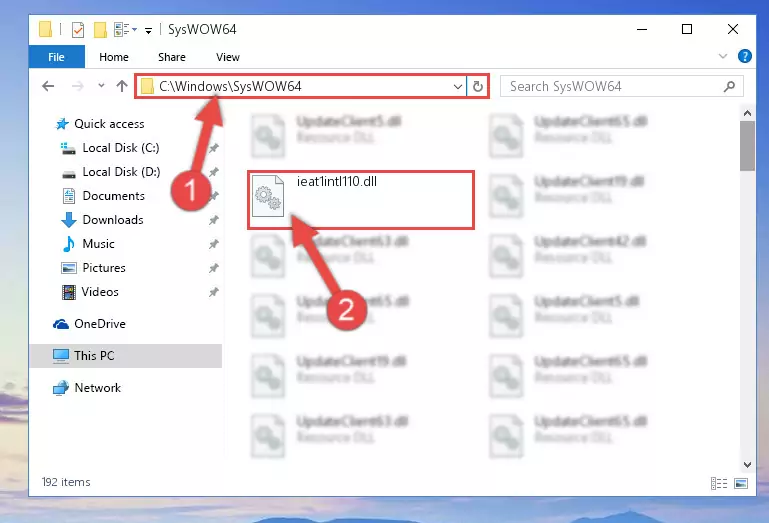
Task: Click pin icon beside Local Disk (C:)
Action: (x=213, y=148)
